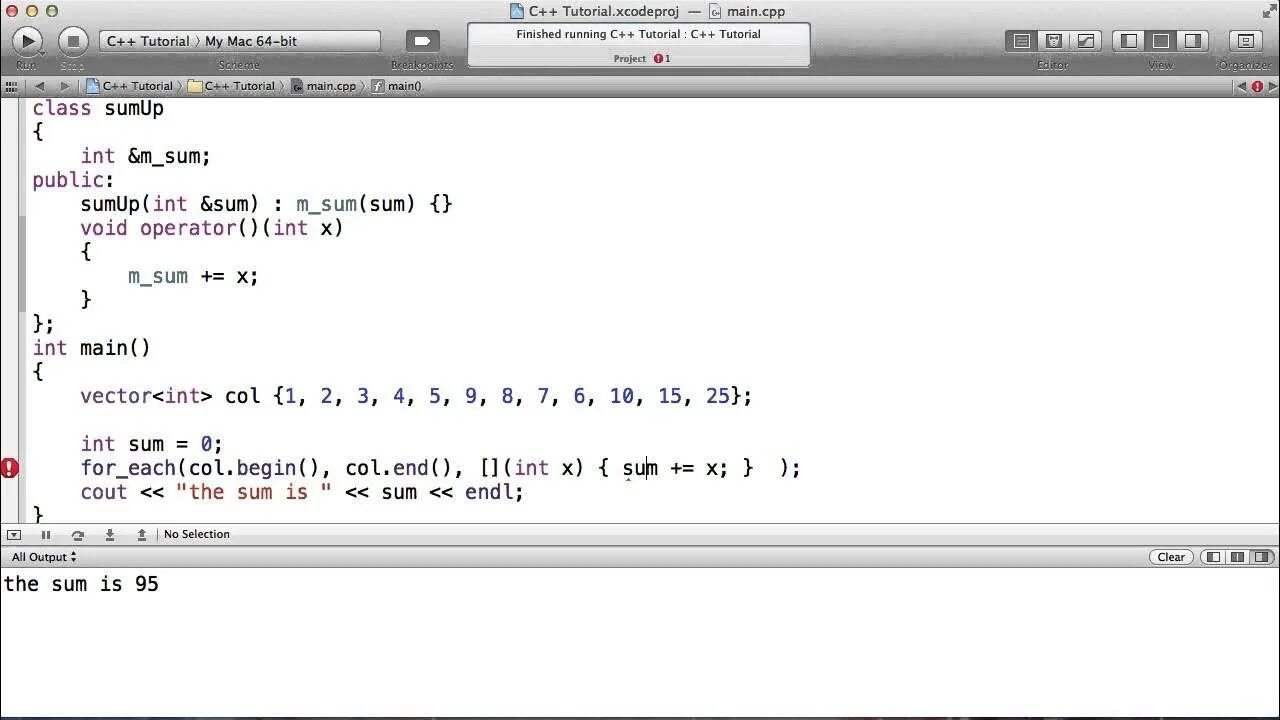
Task: Show the Utilities pane
Action: pyautogui.click(x=1192, y=41)
